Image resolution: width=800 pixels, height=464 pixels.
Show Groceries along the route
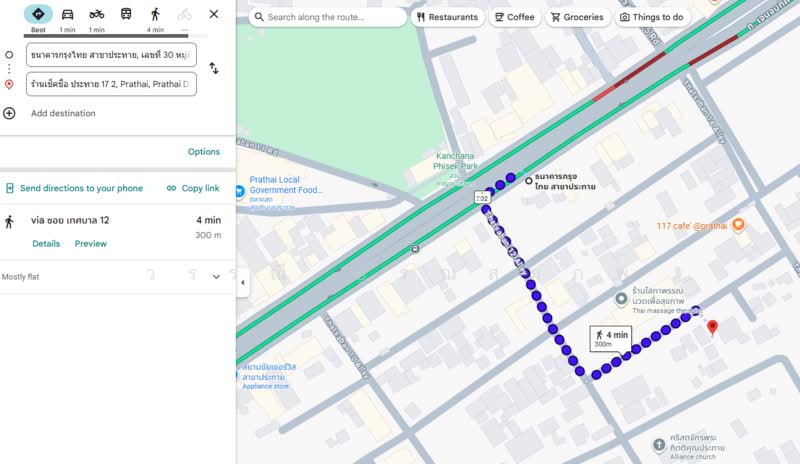point(577,17)
